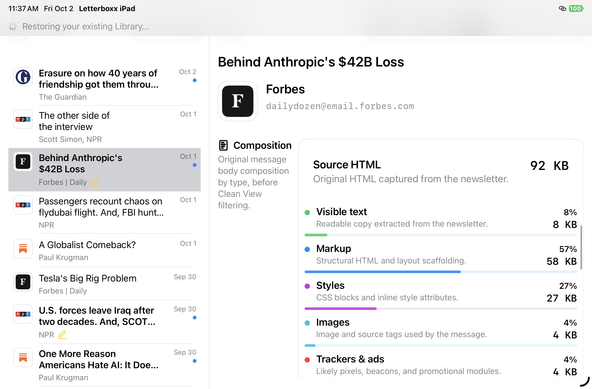Click the dailydozen@email.forbes.com sender address

pos(340,106)
